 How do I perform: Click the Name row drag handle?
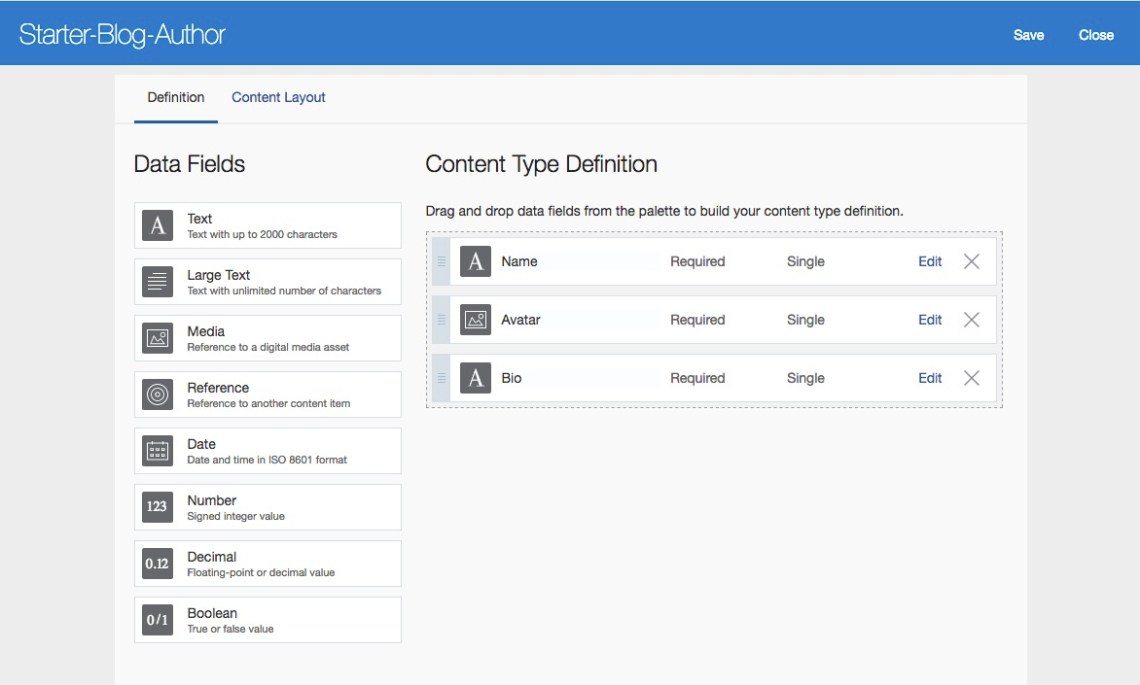(x=441, y=262)
